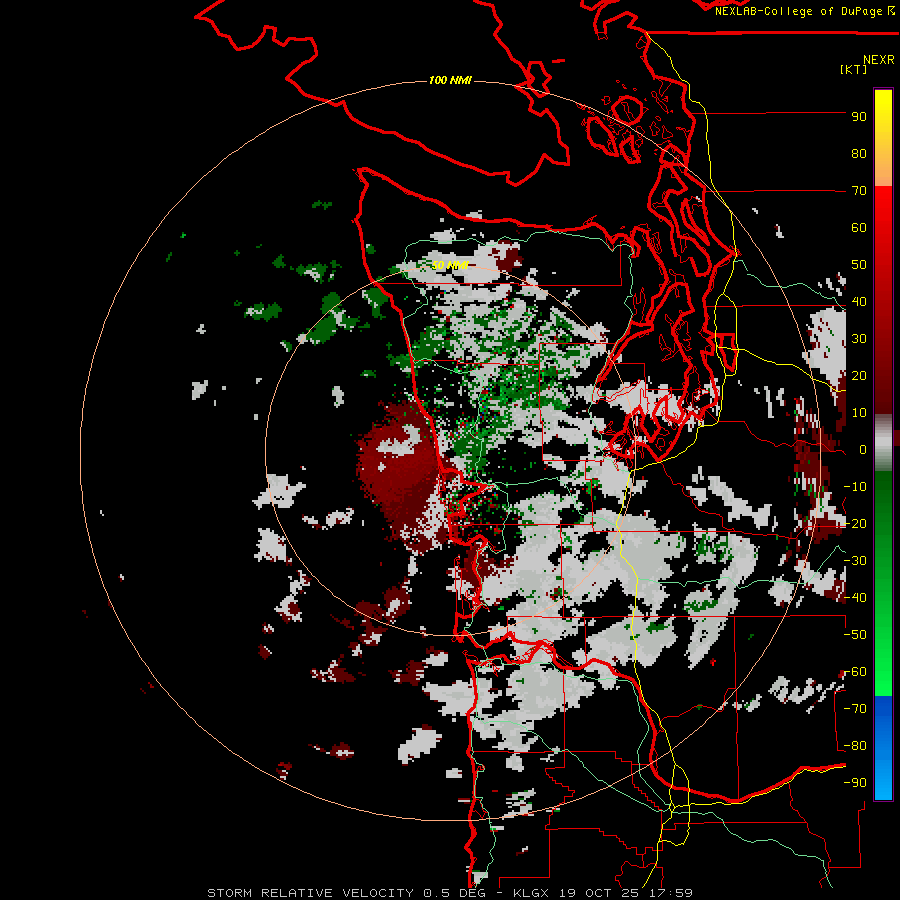Click the 50 NMI range ring label
The width and height of the screenshot is (900, 900).
click(x=450, y=265)
